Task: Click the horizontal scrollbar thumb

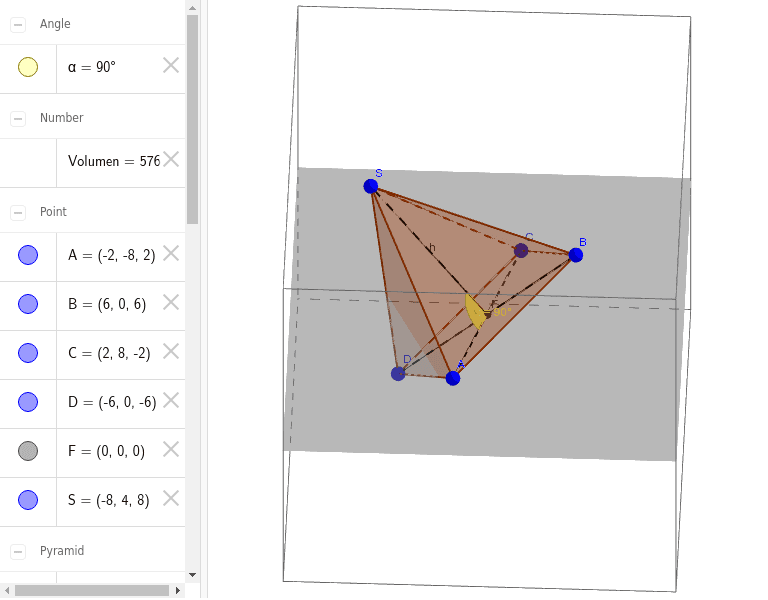Action: tap(92, 591)
